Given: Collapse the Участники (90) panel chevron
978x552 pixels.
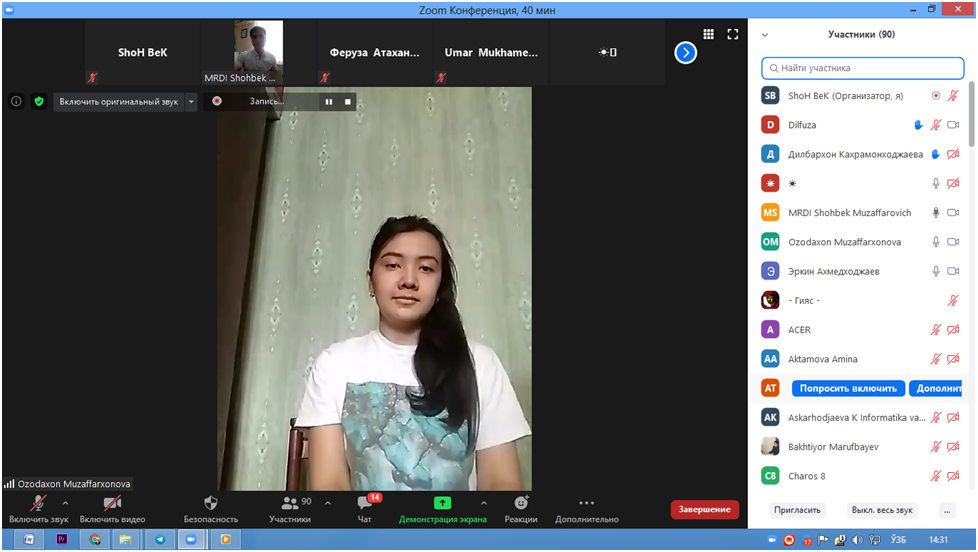Looking at the screenshot, I should tap(765, 34).
